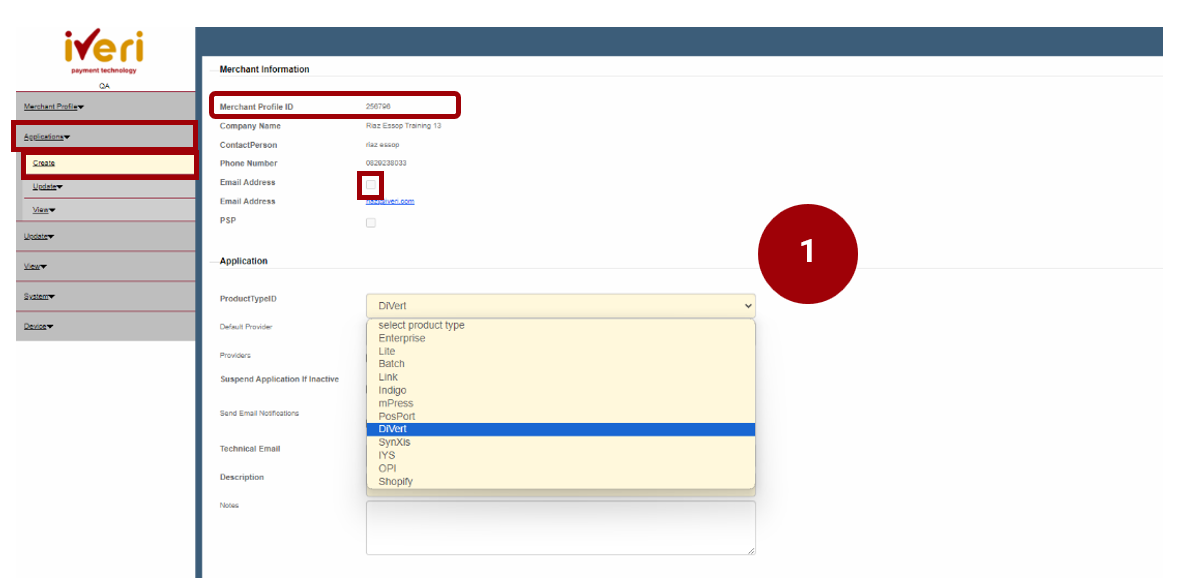Screen dimensions: 1177x582
Task: Select Create under Applications
Action: pyautogui.click(x=43, y=163)
